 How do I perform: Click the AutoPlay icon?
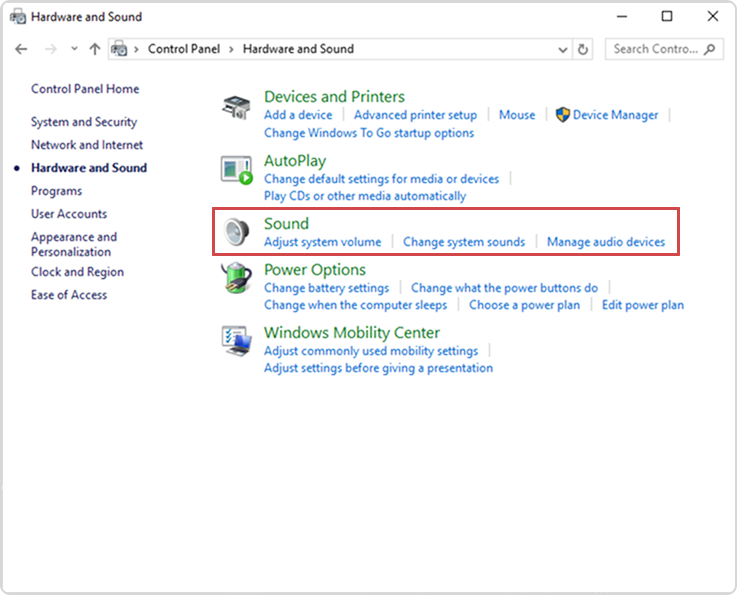(x=236, y=170)
